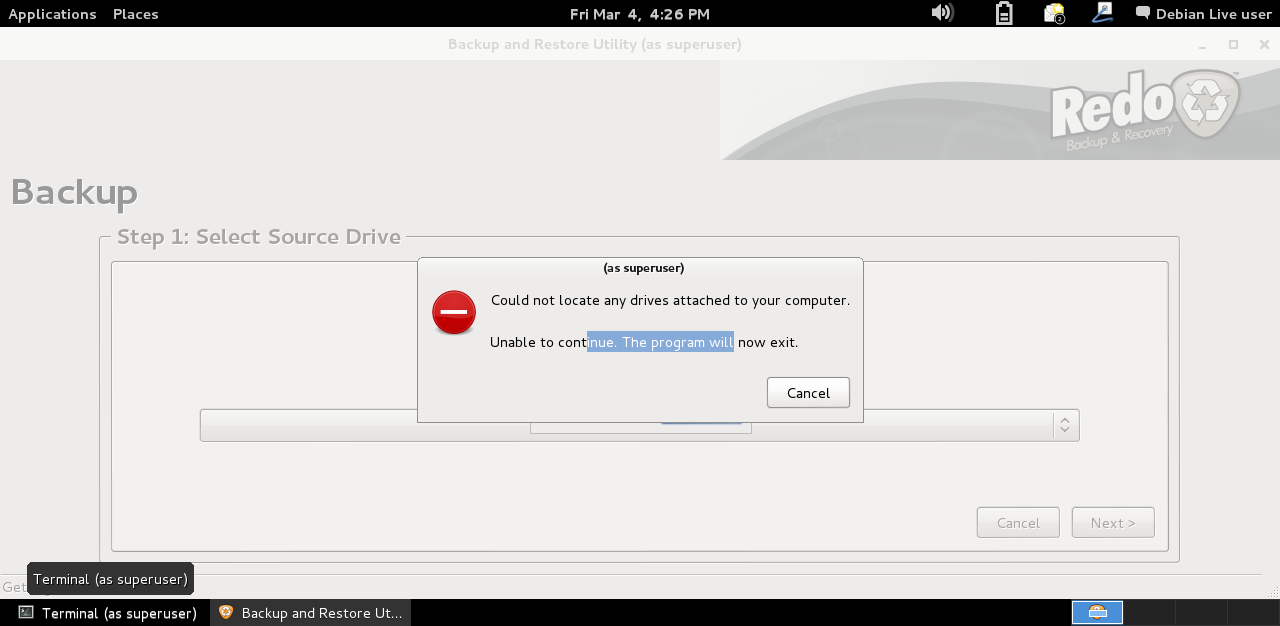The width and height of the screenshot is (1280, 626).
Task: Click the clock showing Fri Mar 4
Action: (x=639, y=14)
